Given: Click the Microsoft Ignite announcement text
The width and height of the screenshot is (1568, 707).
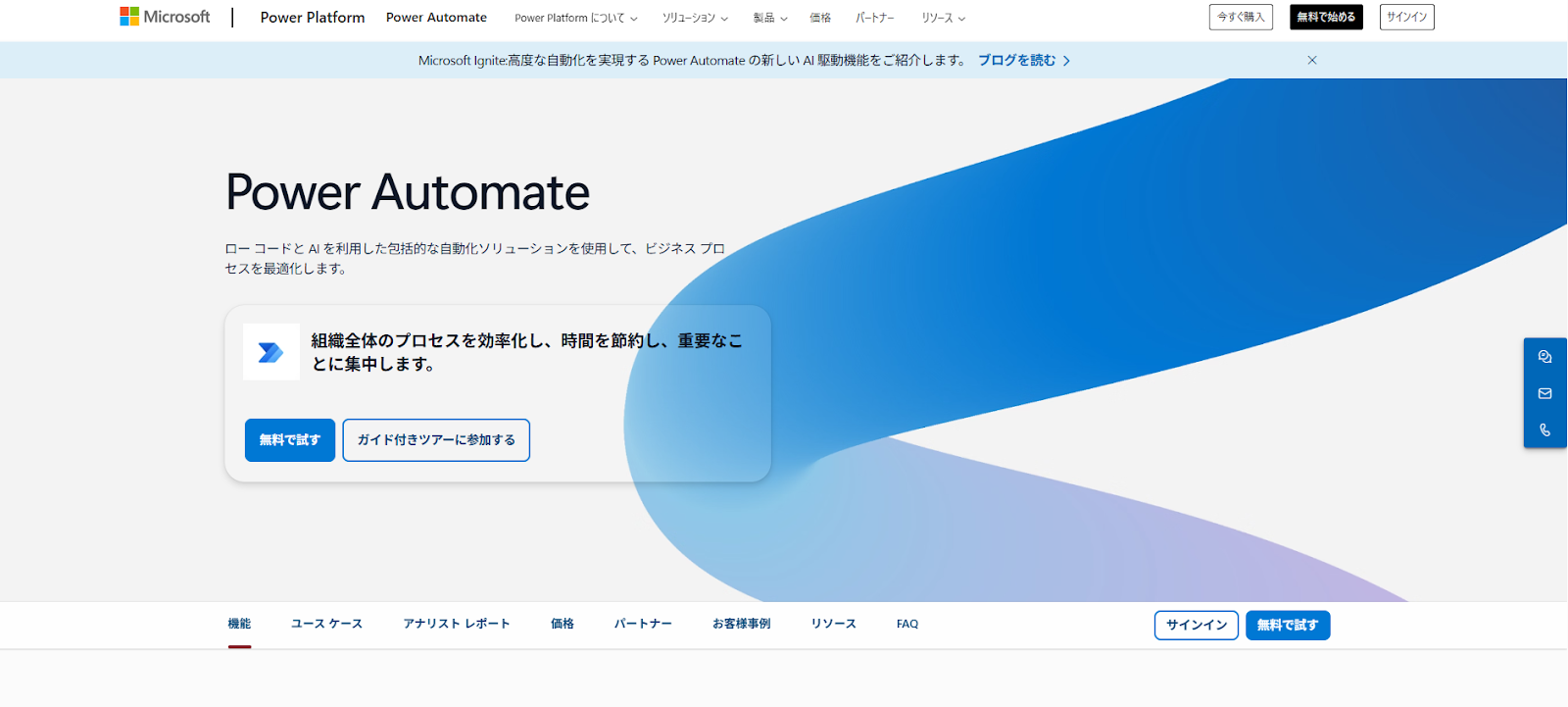Looking at the screenshot, I should [x=692, y=60].
